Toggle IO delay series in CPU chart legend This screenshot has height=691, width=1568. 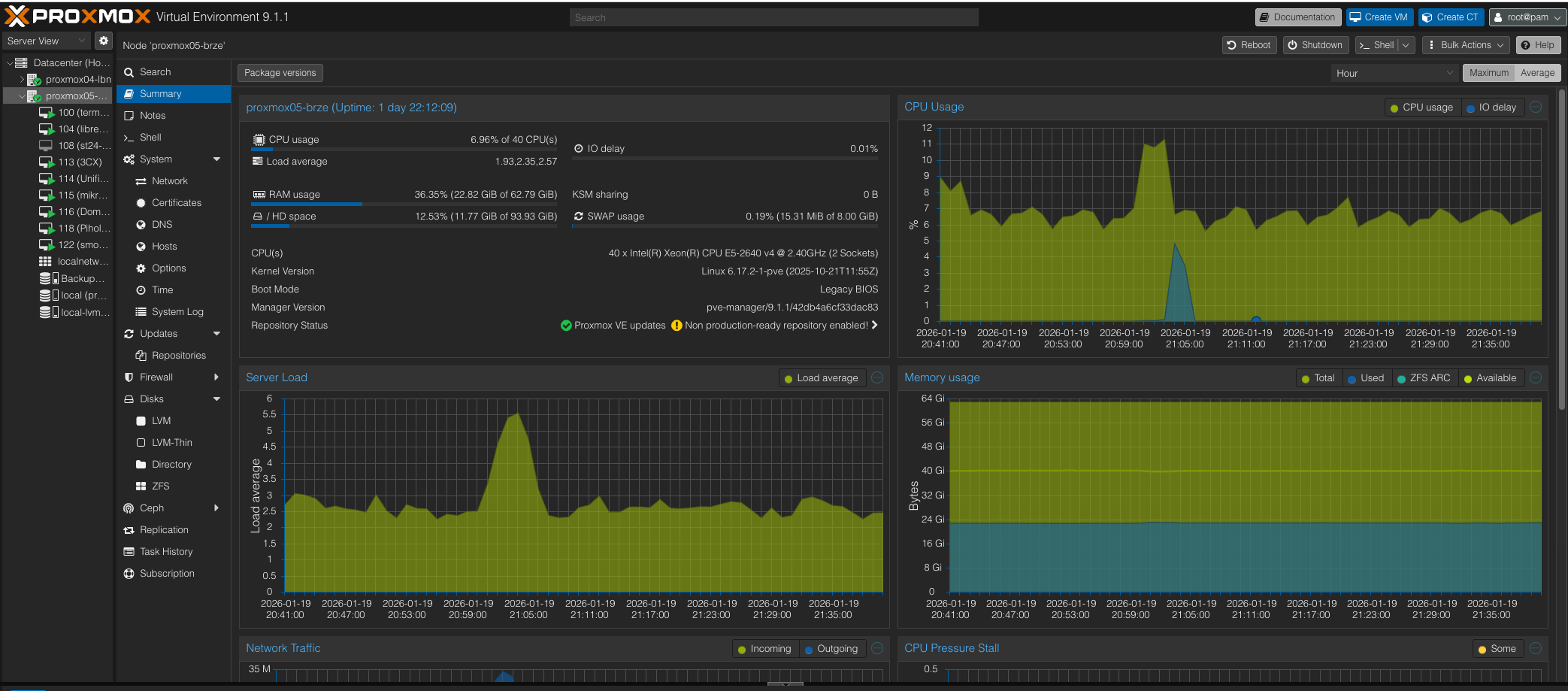[1492, 108]
